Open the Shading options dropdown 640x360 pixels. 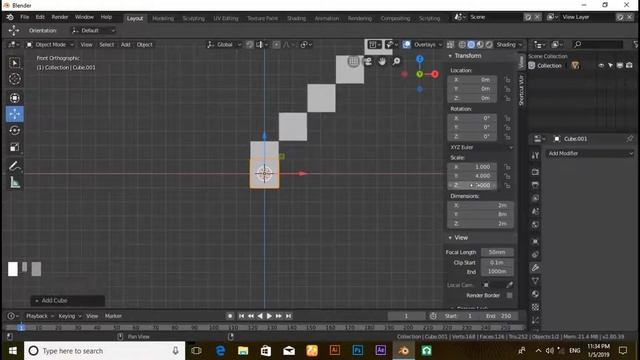(509, 44)
